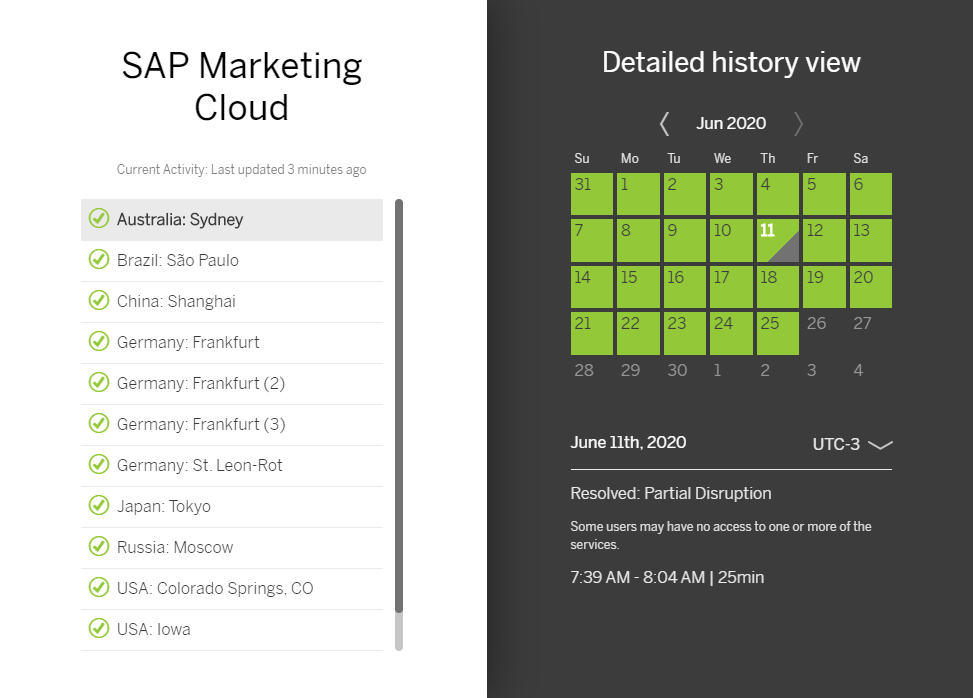The width and height of the screenshot is (973, 698).
Task: Select China: Shanghai data center
Action: tap(232, 302)
